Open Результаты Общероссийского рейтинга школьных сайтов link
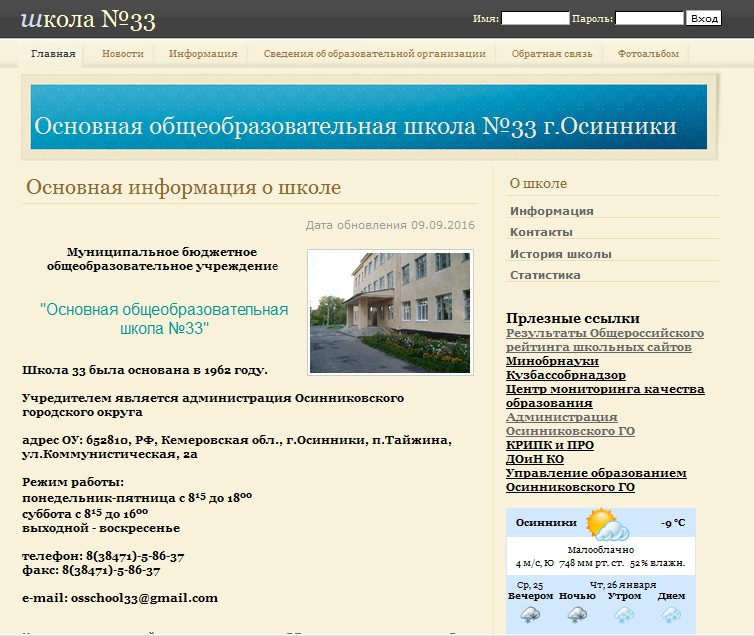 [x=604, y=340]
